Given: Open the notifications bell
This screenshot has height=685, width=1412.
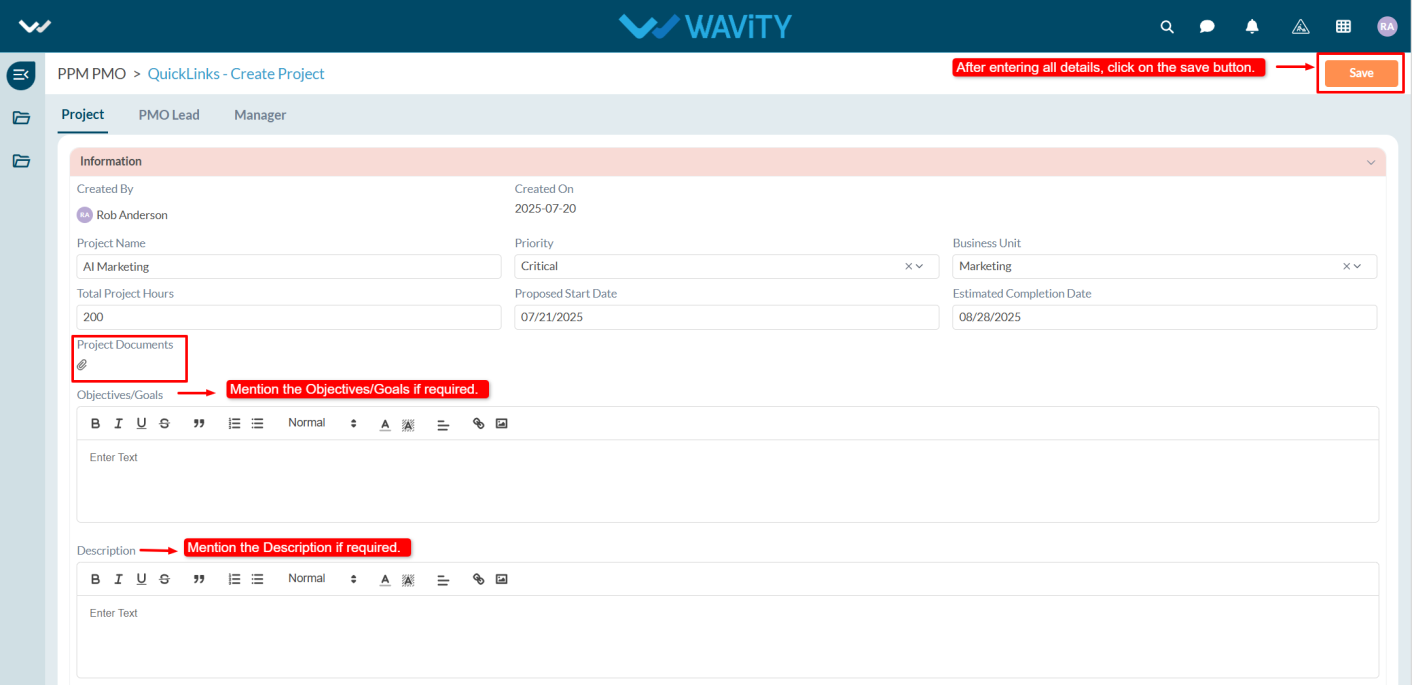Looking at the screenshot, I should tap(1252, 27).
